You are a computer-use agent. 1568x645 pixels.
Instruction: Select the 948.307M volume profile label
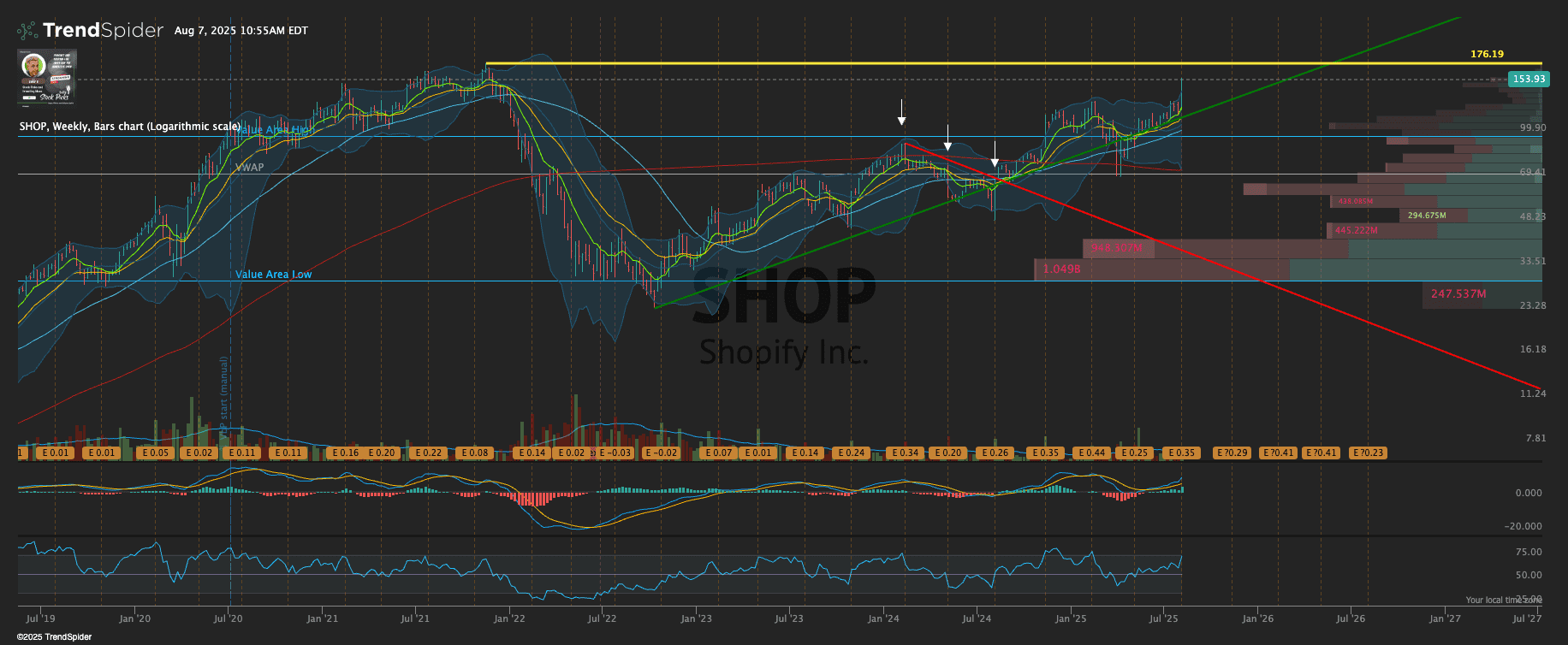[1116, 248]
